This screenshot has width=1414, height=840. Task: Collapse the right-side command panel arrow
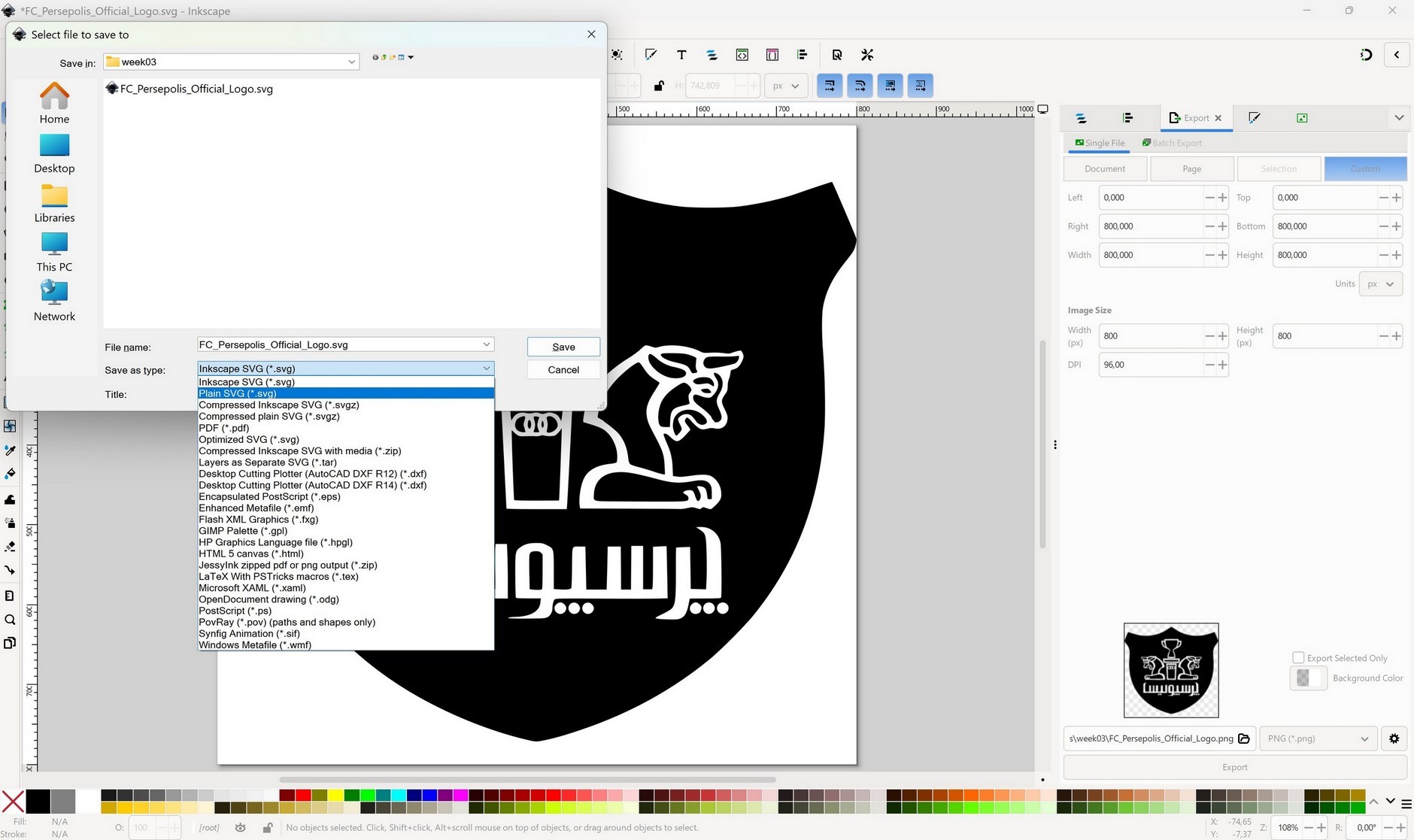(x=1397, y=55)
